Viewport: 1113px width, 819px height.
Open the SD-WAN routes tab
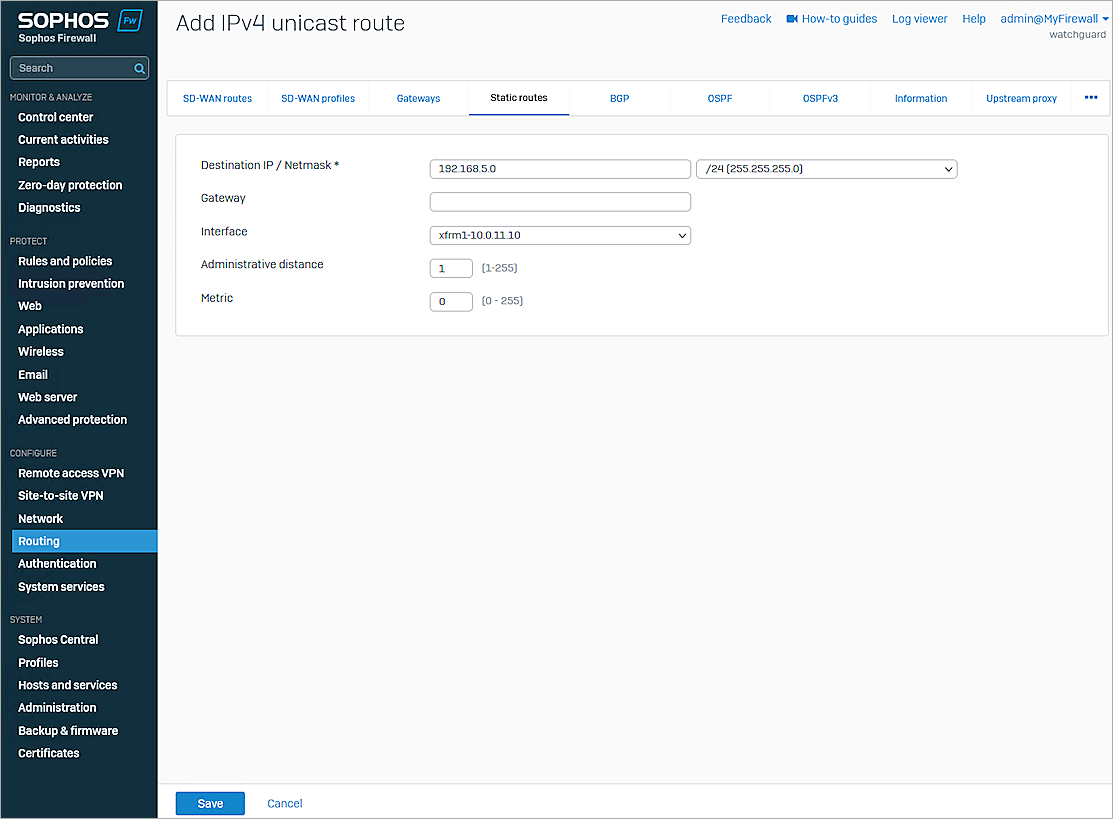(x=218, y=98)
